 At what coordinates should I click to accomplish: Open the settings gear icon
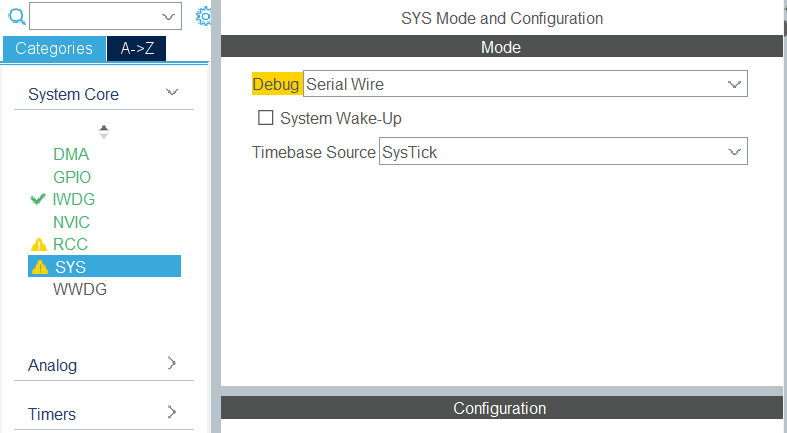(x=203, y=17)
